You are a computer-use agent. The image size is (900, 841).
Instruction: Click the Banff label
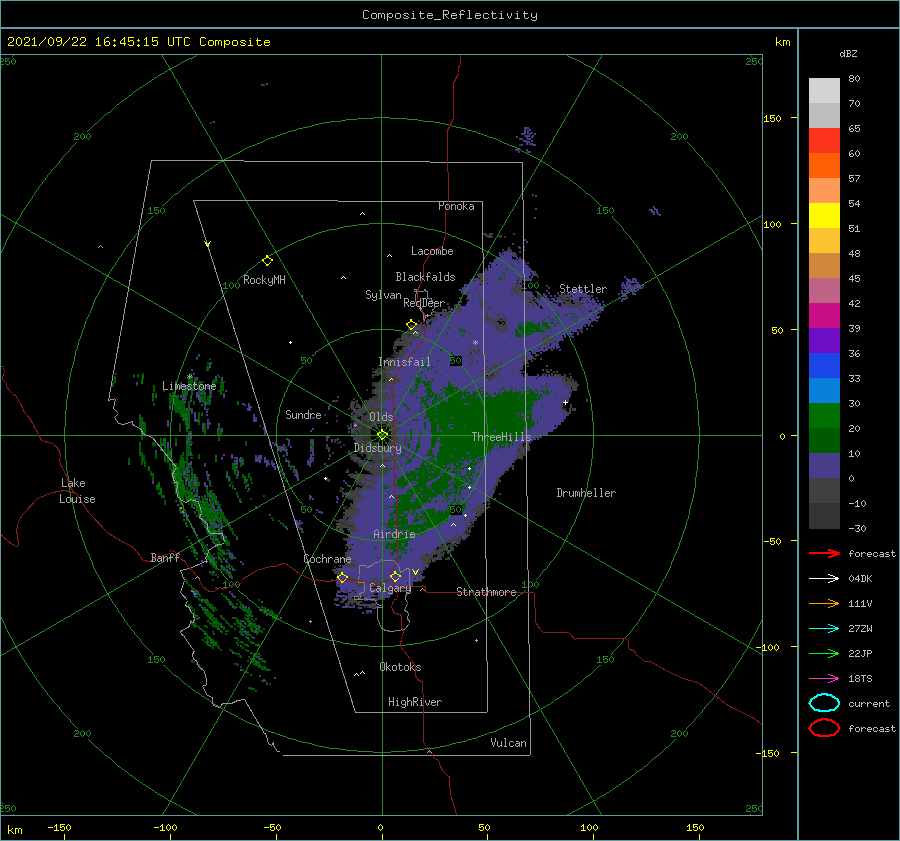tap(165, 557)
